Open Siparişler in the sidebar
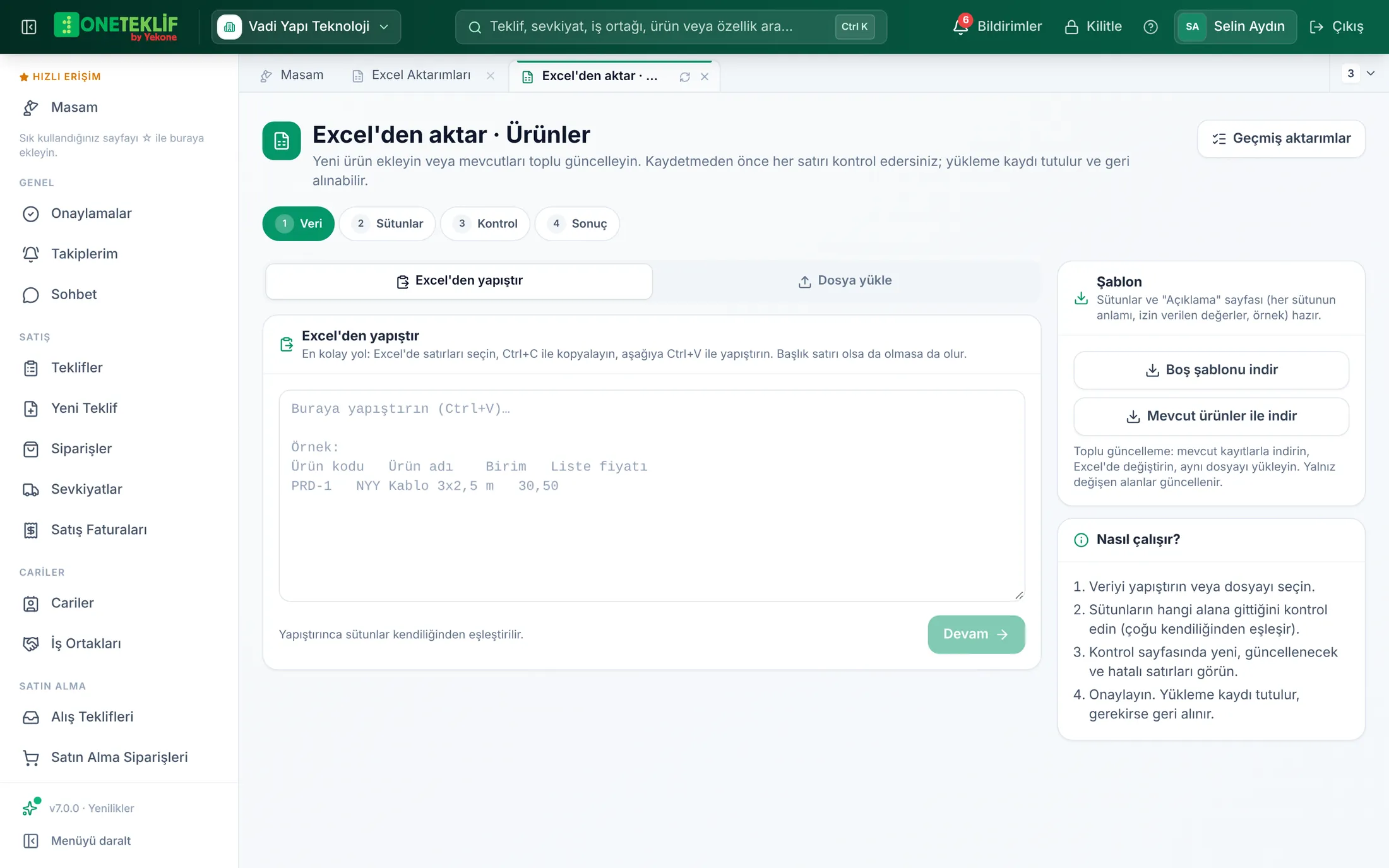The image size is (1389, 868). coord(119,449)
